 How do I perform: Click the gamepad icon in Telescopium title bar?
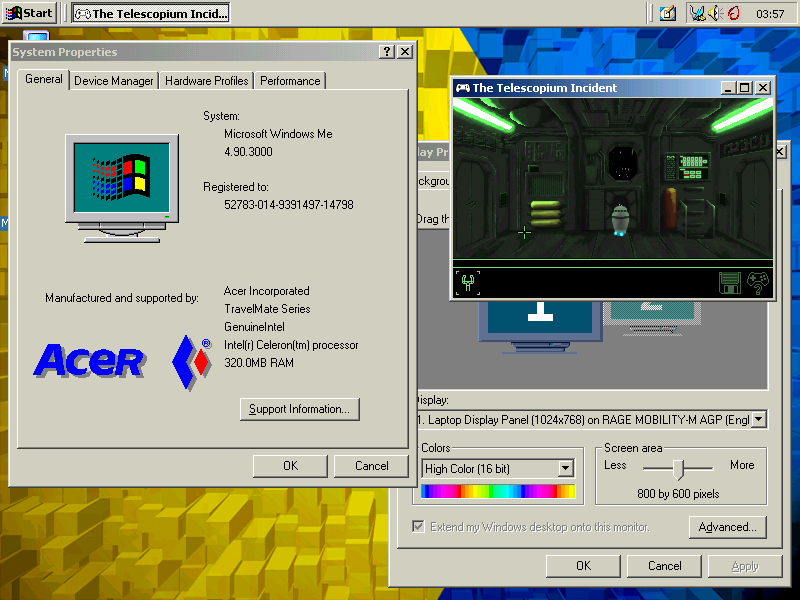pyautogui.click(x=462, y=88)
